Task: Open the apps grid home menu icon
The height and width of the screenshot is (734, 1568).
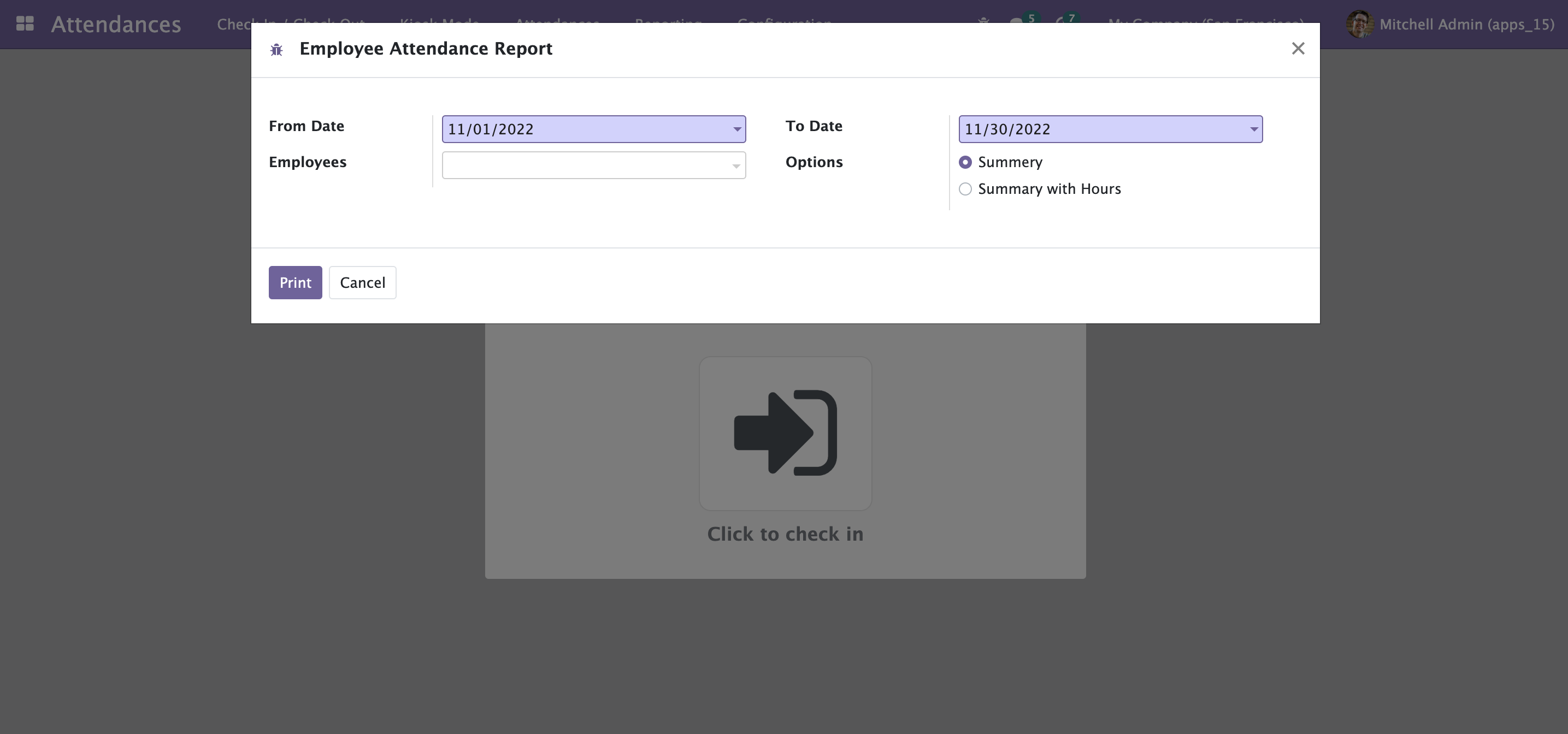Action: pos(25,23)
